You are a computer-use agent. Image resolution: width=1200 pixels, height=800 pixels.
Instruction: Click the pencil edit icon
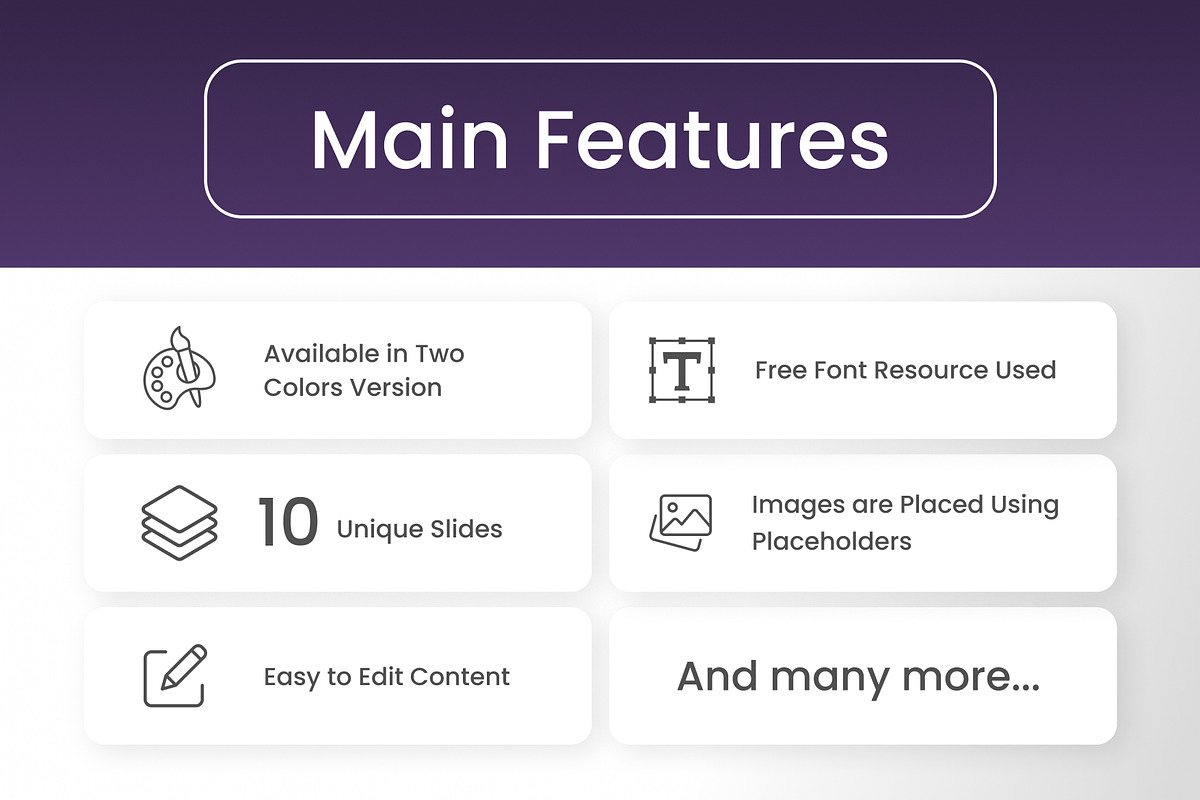click(x=175, y=676)
